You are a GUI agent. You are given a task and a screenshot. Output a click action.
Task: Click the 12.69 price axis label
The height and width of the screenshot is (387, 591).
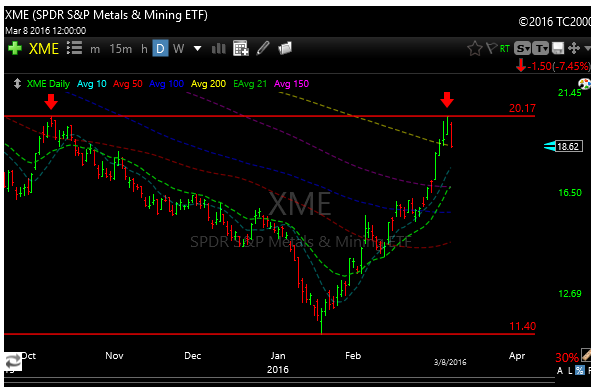pos(570,293)
